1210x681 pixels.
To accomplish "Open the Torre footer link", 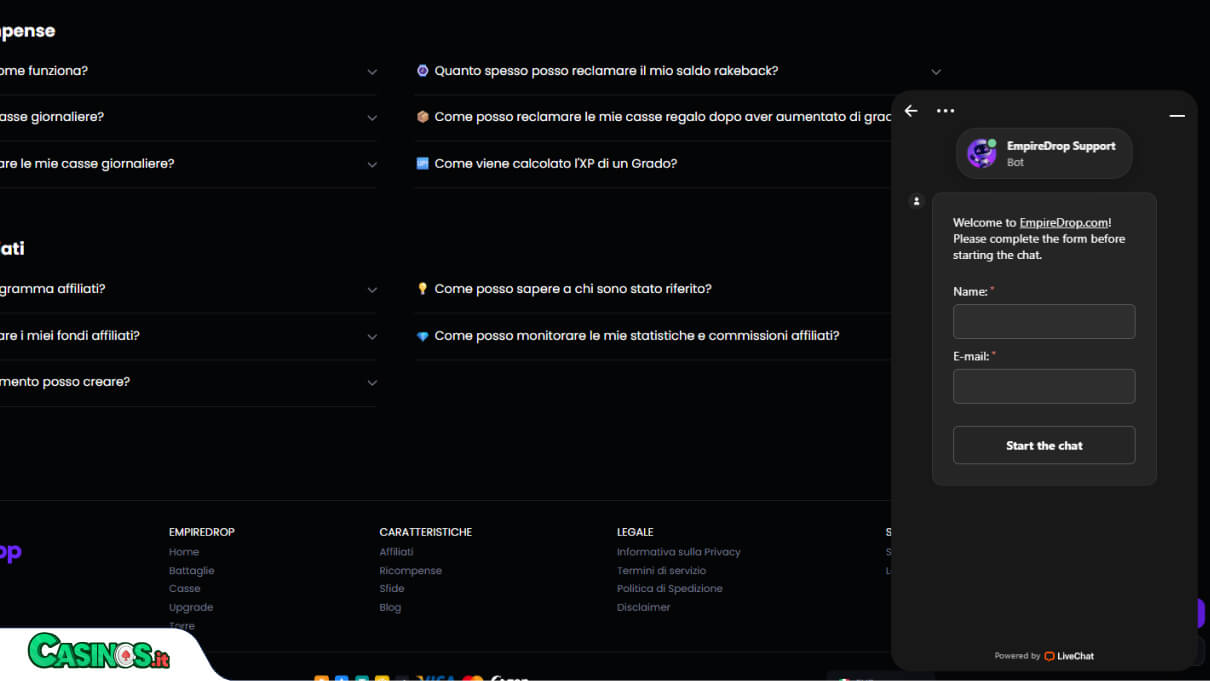I will 182,626.
